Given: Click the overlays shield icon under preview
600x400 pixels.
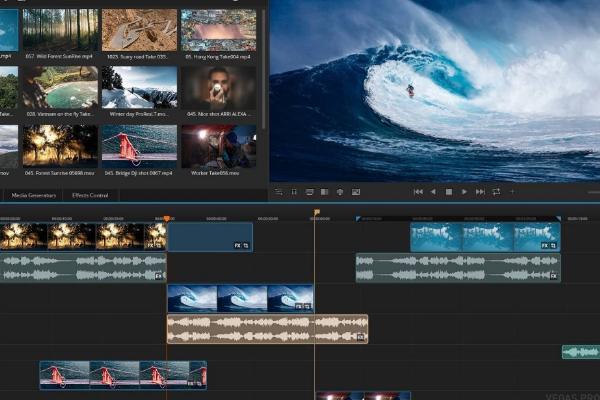Looking at the screenshot, I should 340,192.
